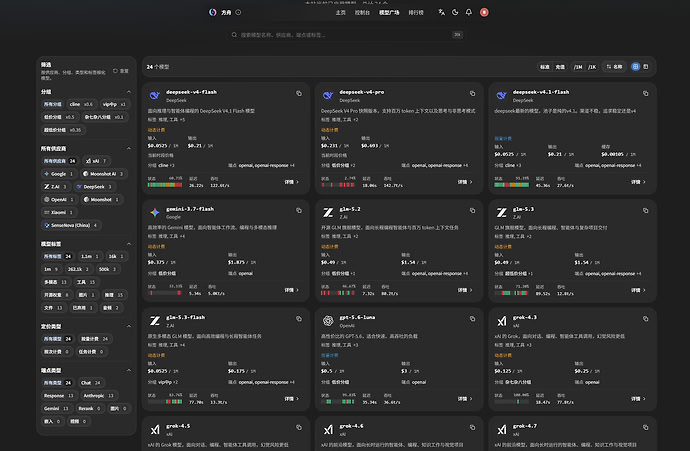Switch price unit to /1K
The image size is (690, 451).
click(592, 67)
